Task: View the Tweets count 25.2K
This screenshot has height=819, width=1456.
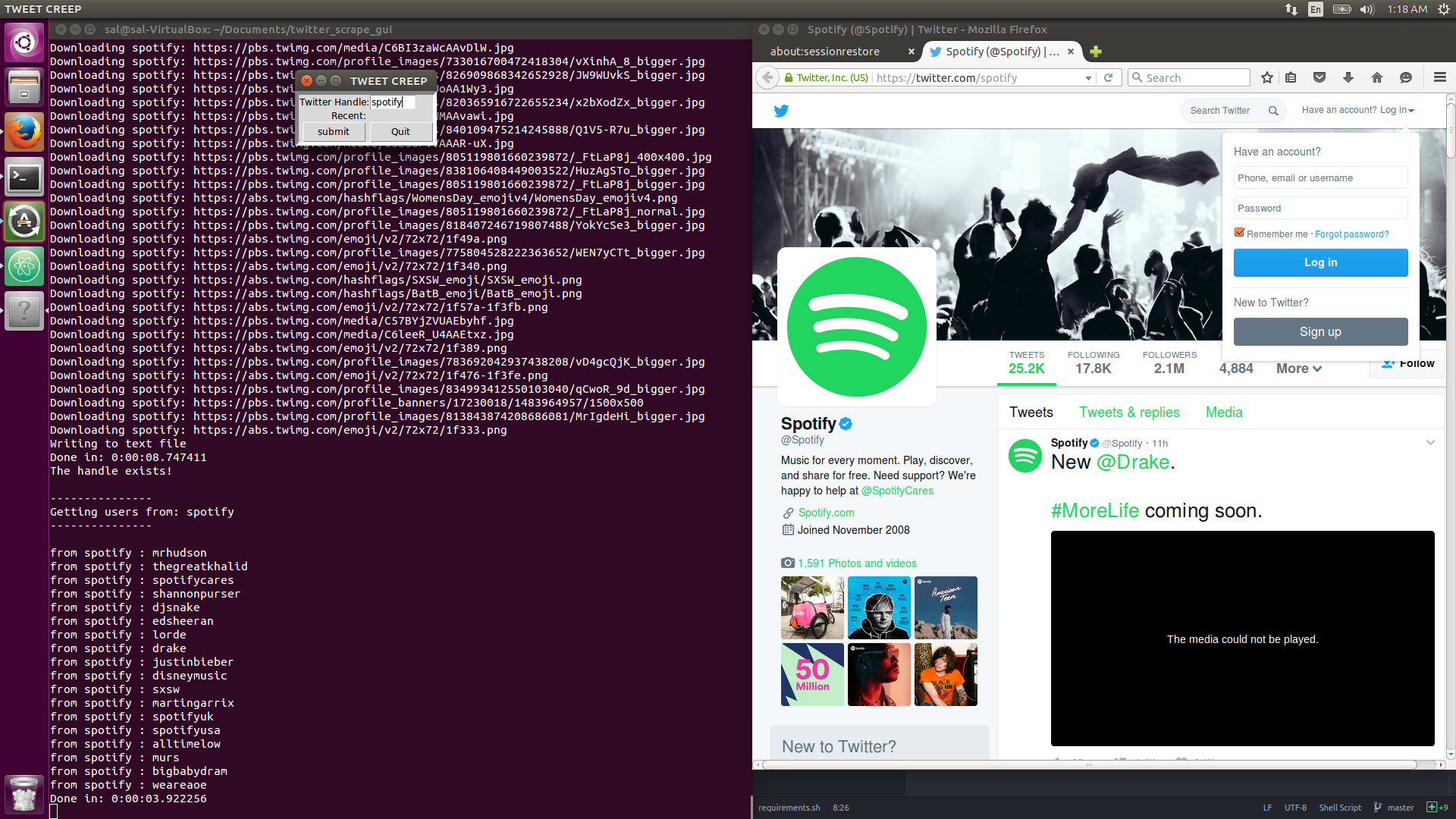Action: [1026, 363]
